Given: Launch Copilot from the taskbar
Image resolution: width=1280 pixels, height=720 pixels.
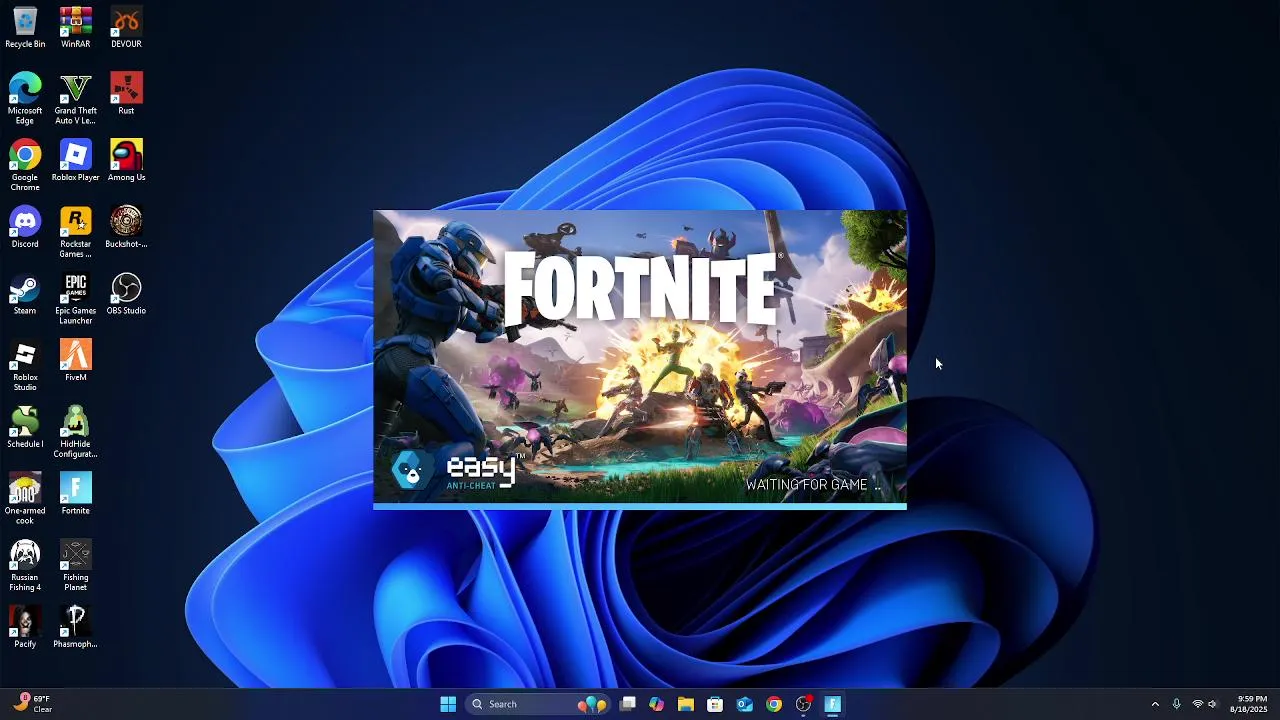Looking at the screenshot, I should [656, 704].
